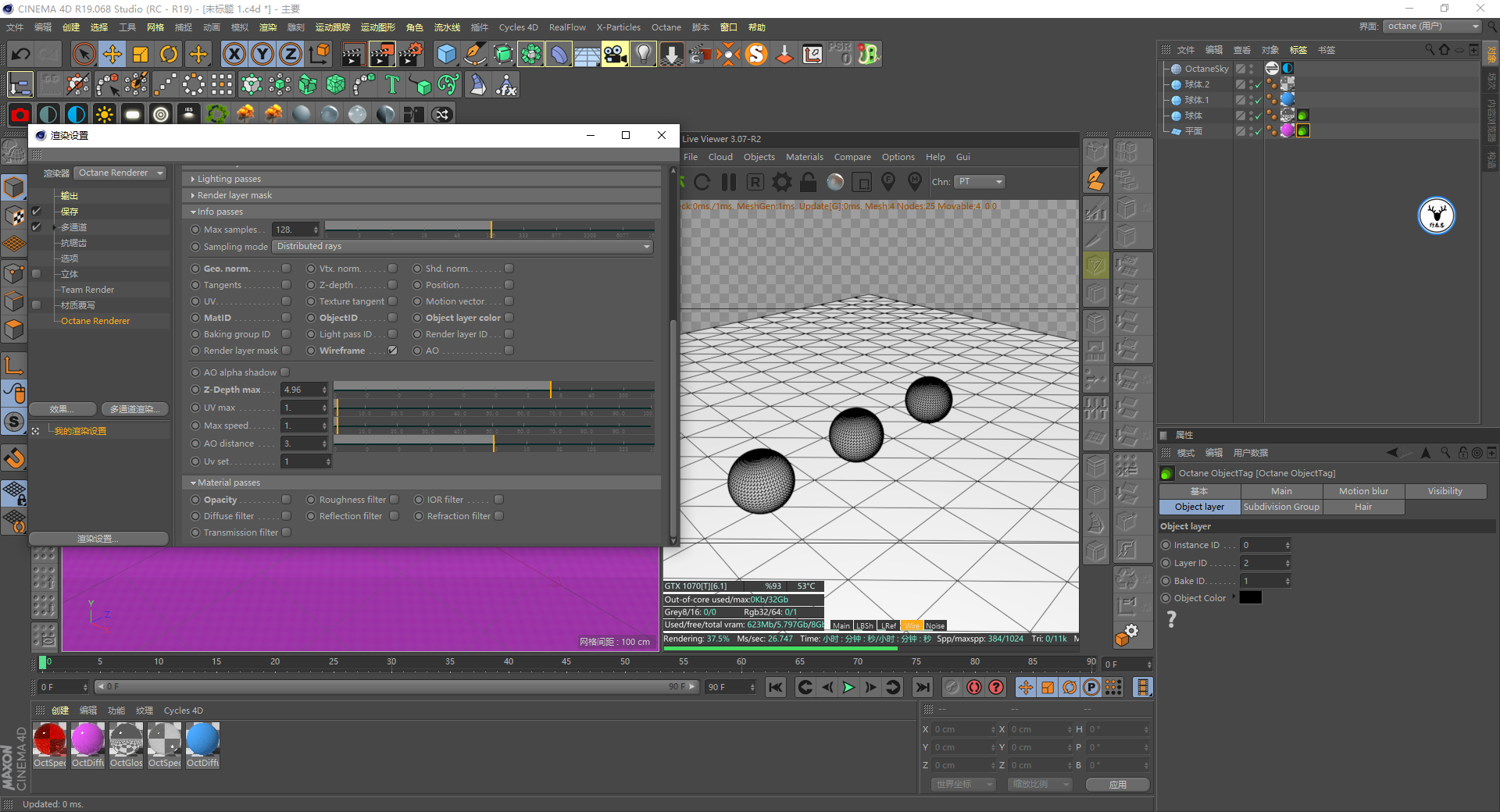Screen dimensions: 1500x812
Task: Click the 渲染设置... button
Action: [x=98, y=539]
